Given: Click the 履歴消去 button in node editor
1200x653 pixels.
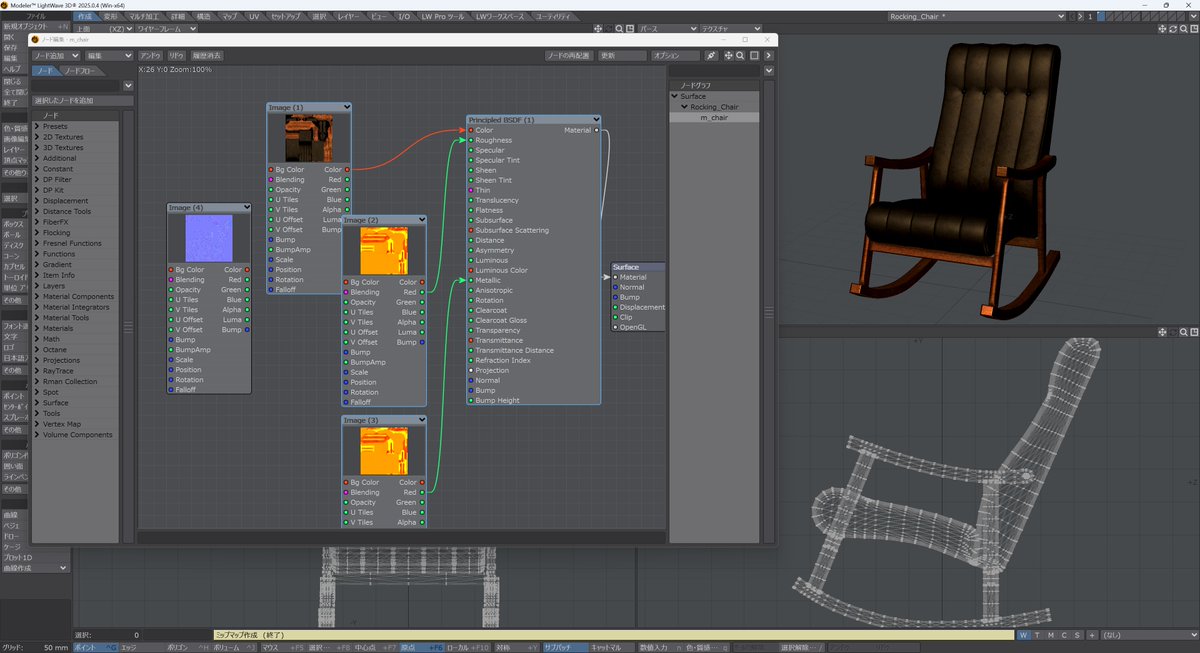Looking at the screenshot, I should pos(207,55).
